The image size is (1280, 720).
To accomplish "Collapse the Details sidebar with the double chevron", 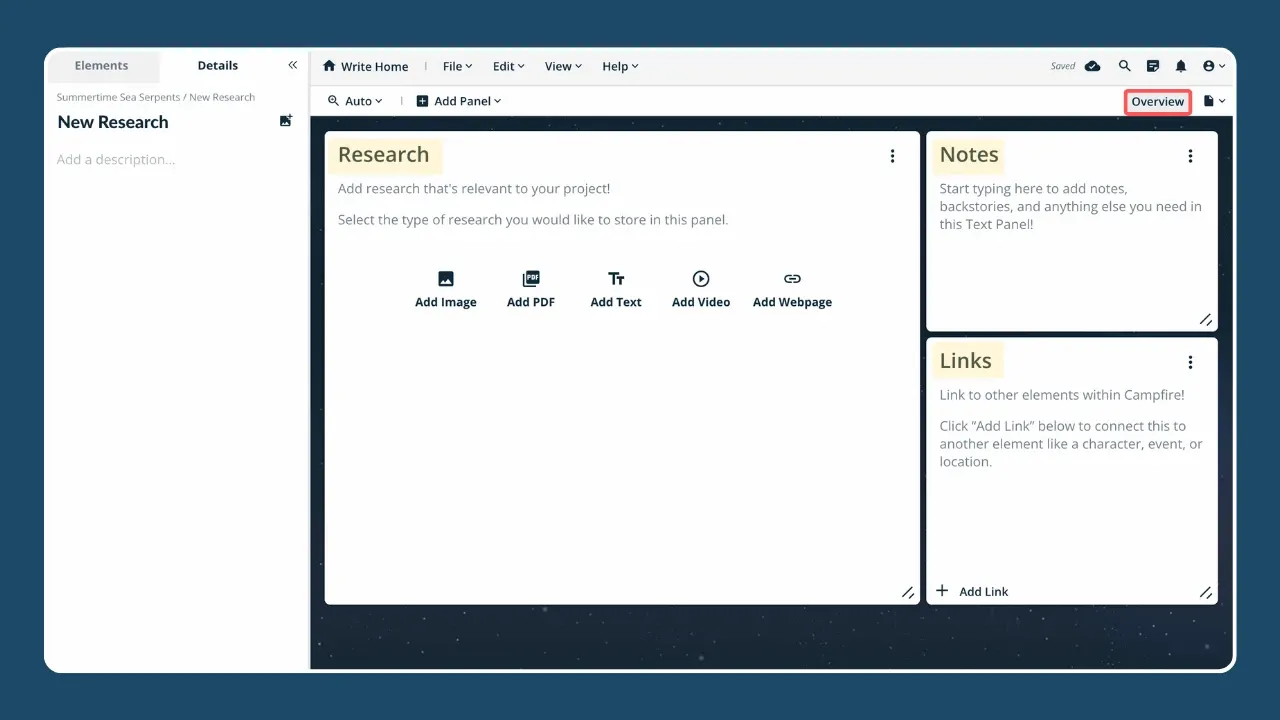I will coord(292,64).
